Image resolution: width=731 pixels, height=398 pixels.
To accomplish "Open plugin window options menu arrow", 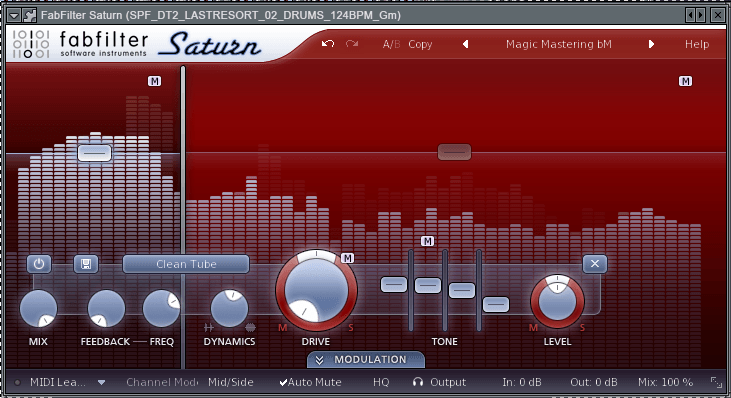I will pyautogui.click(x=14, y=15).
